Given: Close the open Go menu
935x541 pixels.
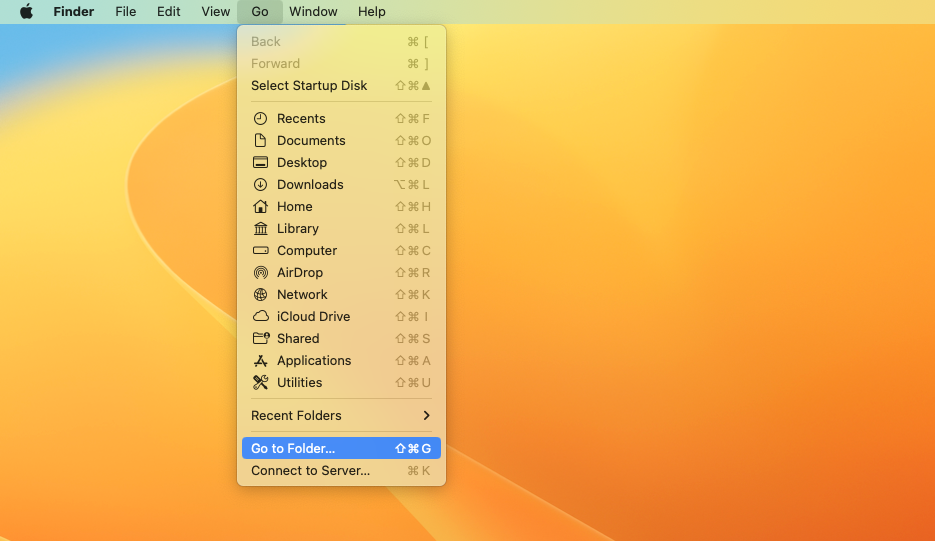Looking at the screenshot, I should (259, 11).
